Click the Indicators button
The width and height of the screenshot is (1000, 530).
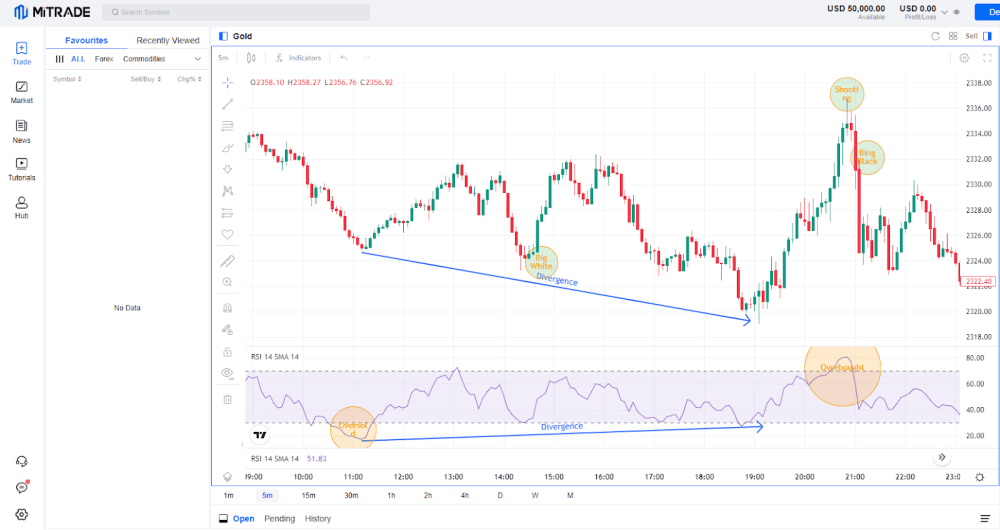click(299, 58)
